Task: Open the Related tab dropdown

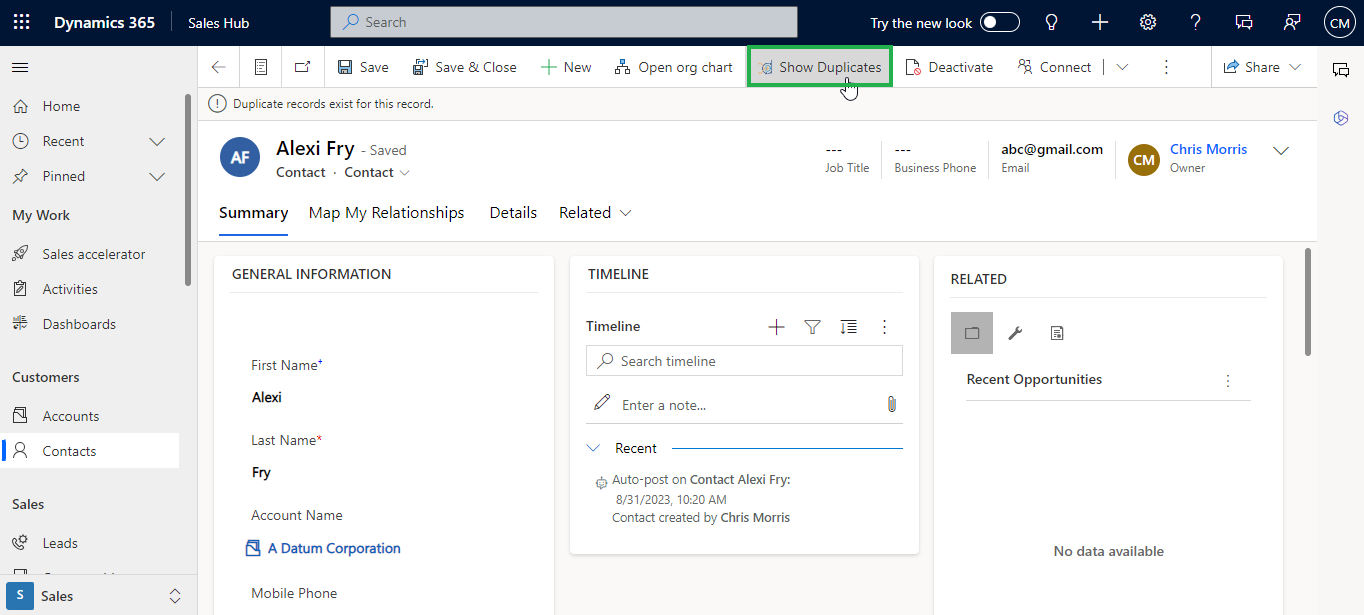Action: click(595, 213)
